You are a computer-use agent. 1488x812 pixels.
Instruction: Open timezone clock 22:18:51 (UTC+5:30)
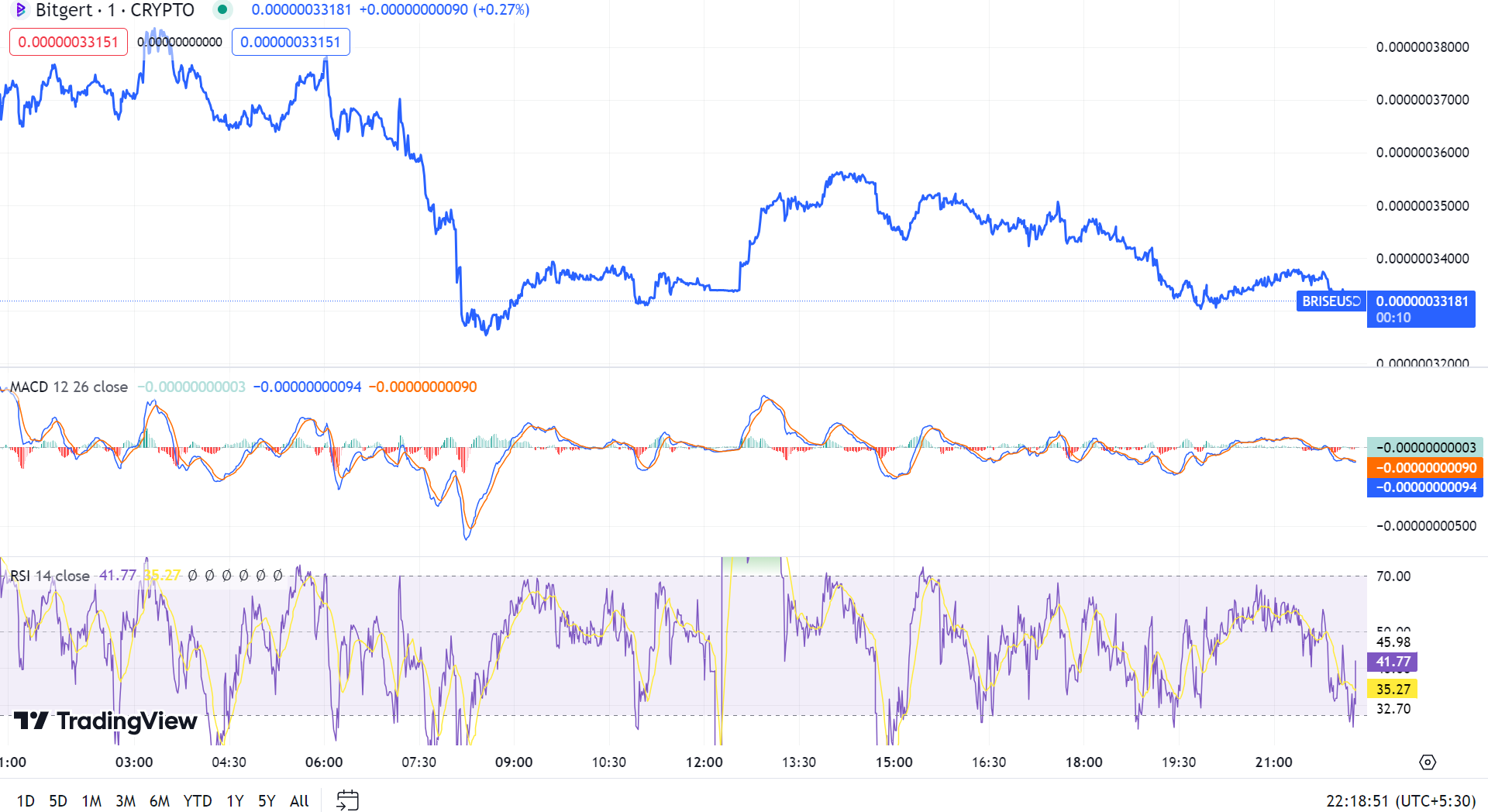point(1400,801)
